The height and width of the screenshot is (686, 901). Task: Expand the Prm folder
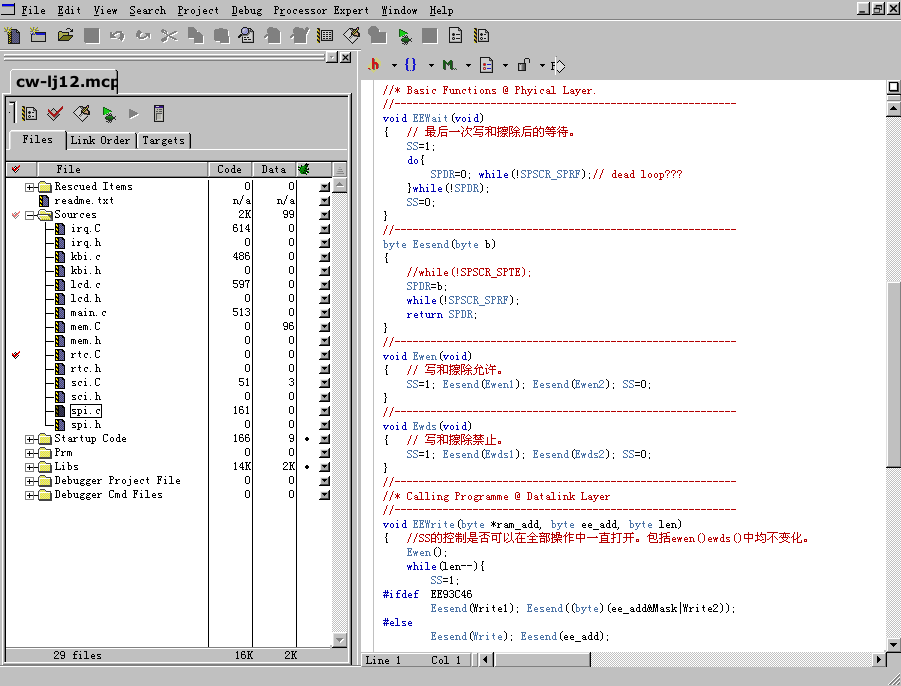tap(30, 453)
